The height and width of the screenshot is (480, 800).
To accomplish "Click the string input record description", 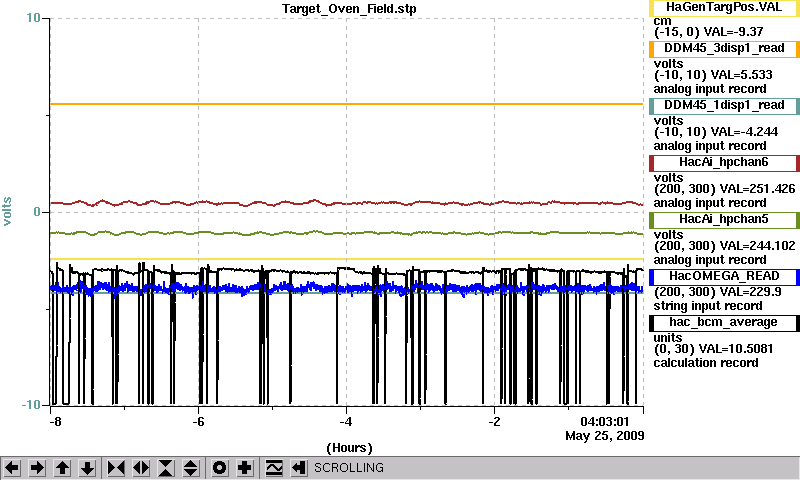I will tap(708, 306).
